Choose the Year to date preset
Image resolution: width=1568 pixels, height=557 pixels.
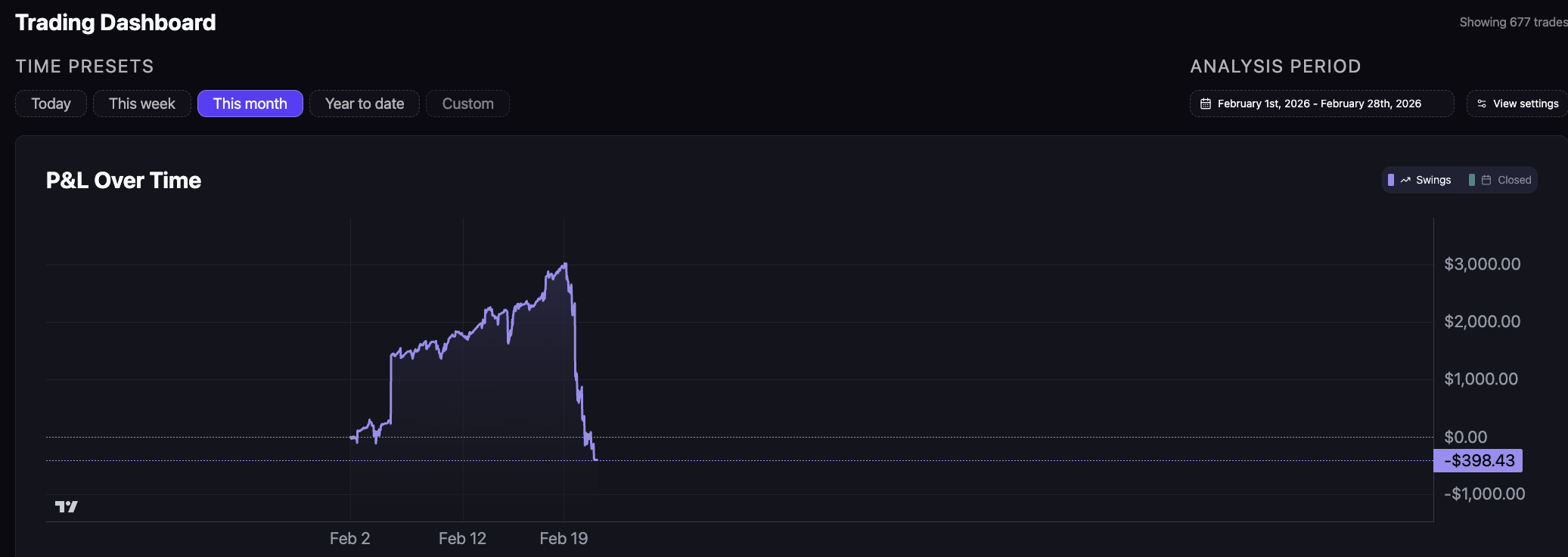pyautogui.click(x=364, y=104)
